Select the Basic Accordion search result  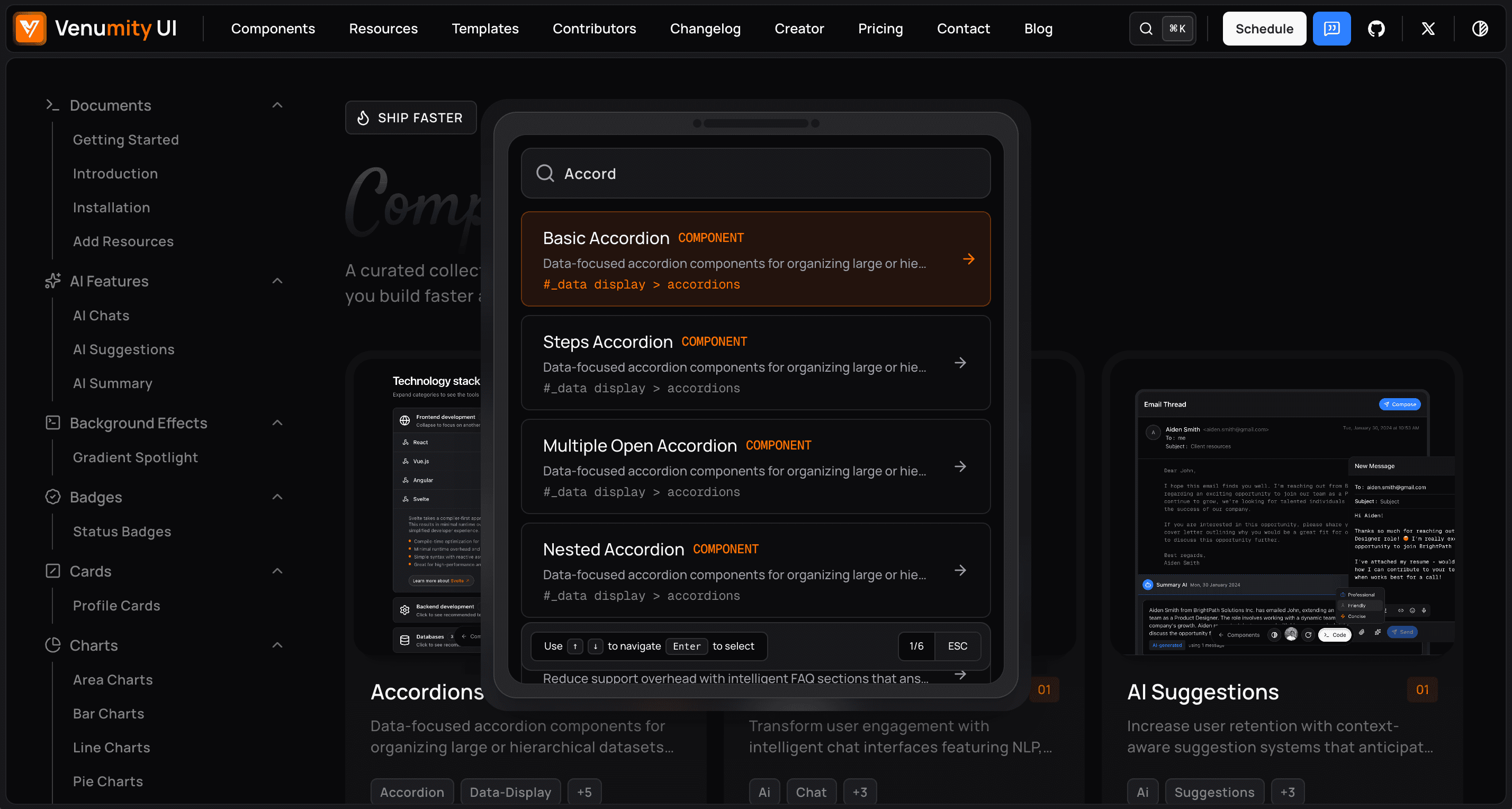[755, 259]
